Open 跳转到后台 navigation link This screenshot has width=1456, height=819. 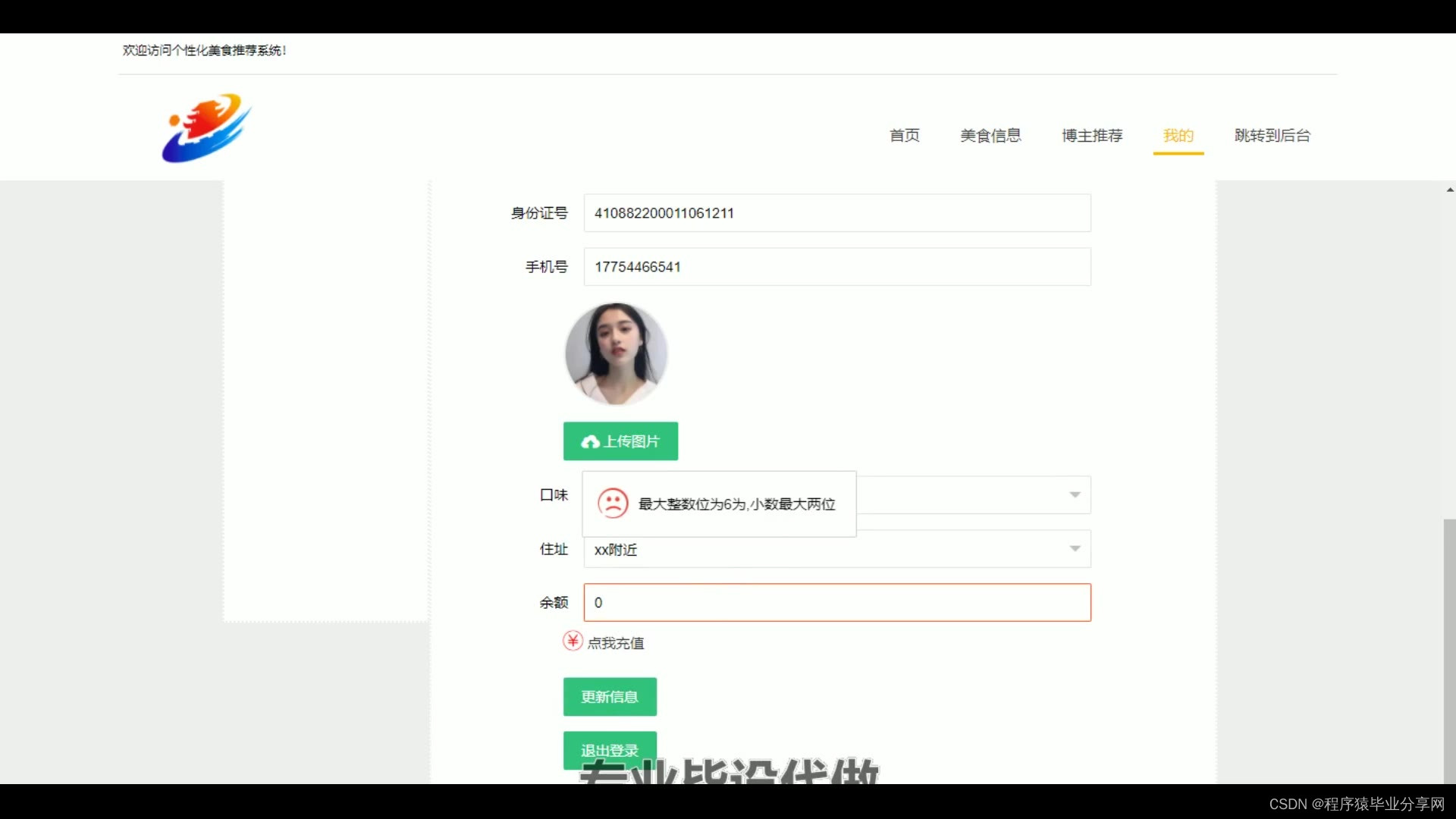(x=1272, y=136)
